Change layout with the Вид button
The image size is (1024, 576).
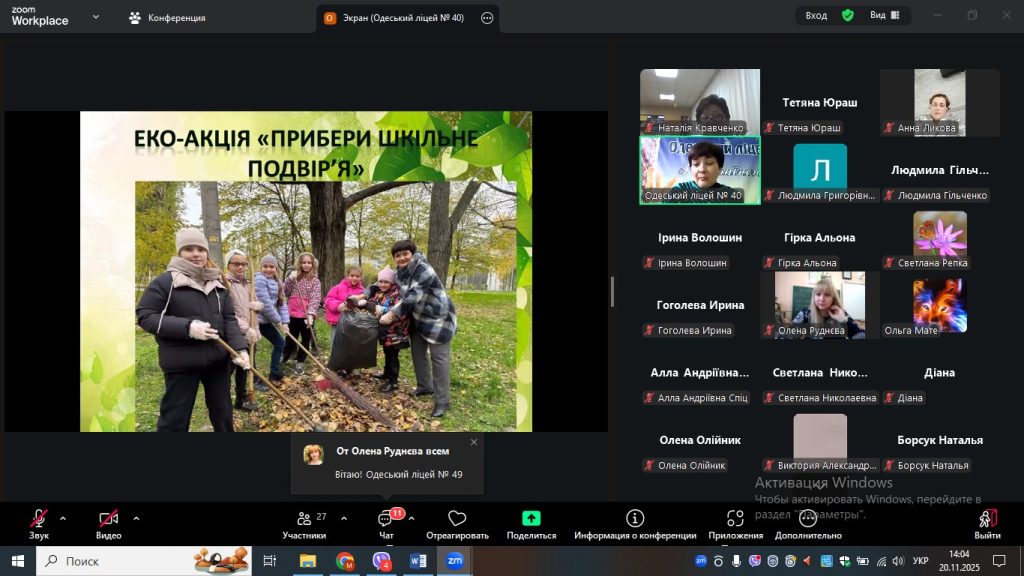(x=884, y=16)
